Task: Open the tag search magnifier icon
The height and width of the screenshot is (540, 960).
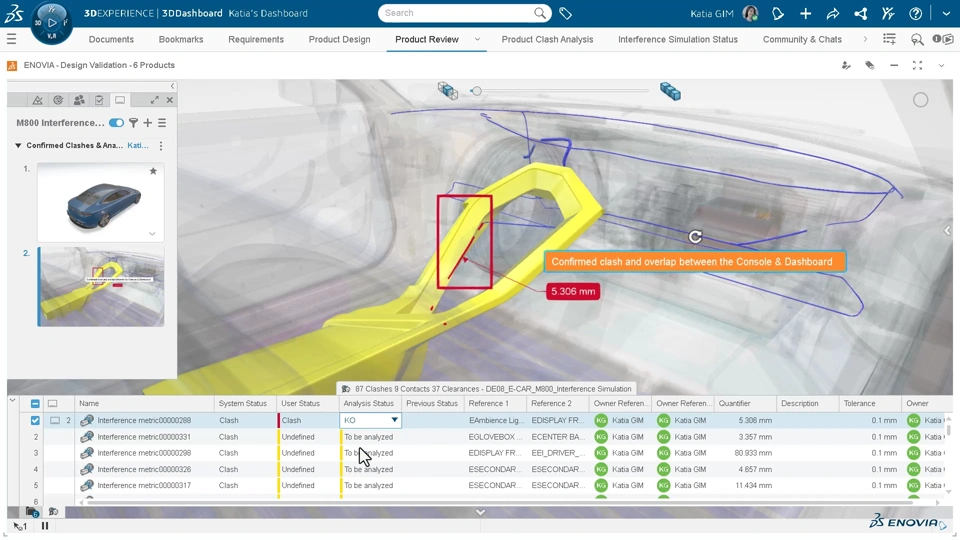Action: [917, 40]
